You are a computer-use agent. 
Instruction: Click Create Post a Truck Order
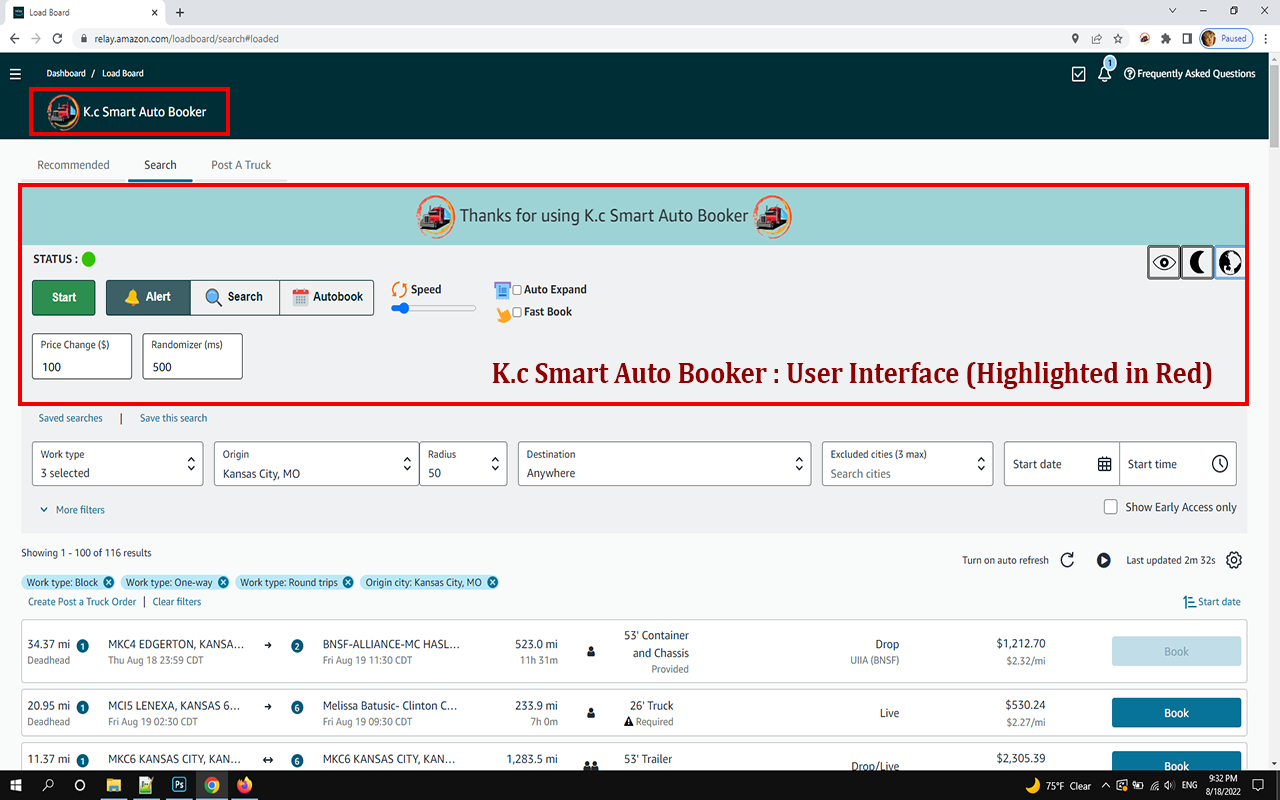82,602
